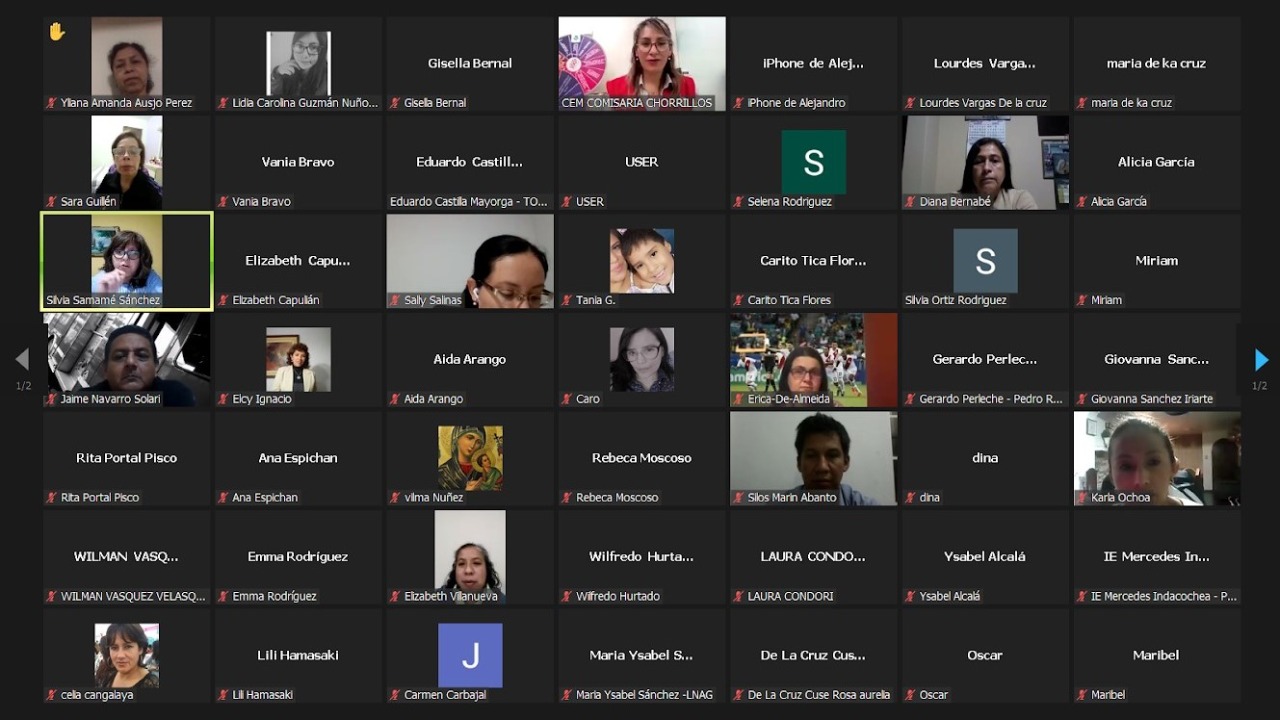Select the Alicia García participant tile
This screenshot has width=1280, height=720.
pos(1156,162)
